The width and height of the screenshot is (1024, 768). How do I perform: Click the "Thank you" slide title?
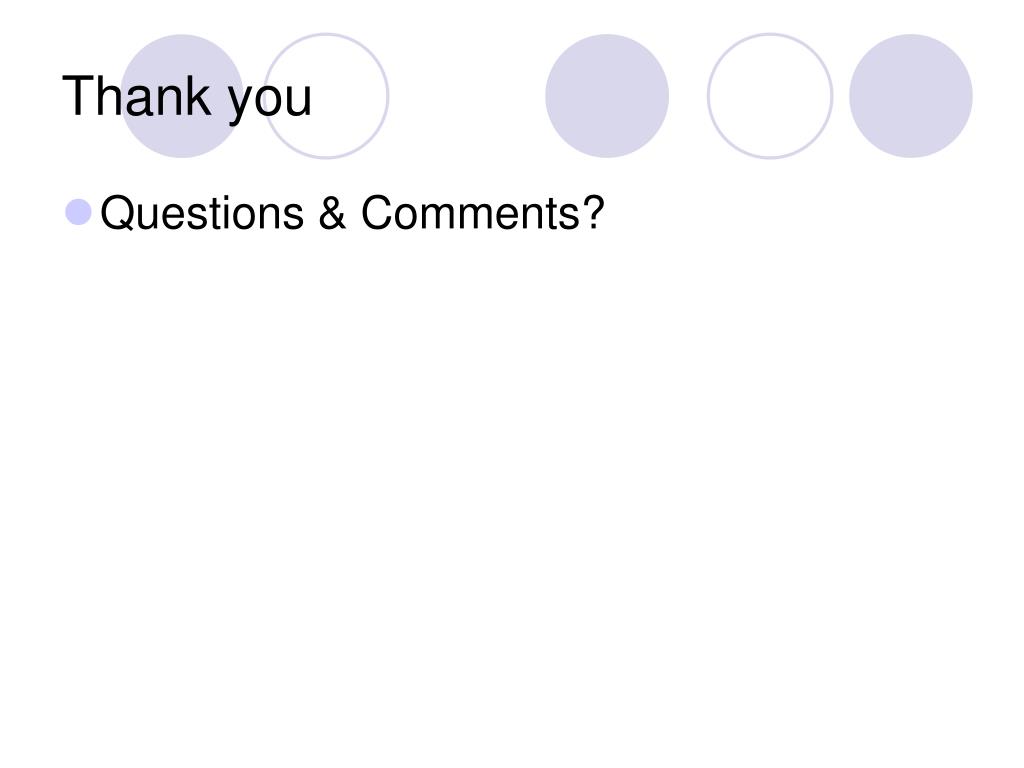point(187,97)
